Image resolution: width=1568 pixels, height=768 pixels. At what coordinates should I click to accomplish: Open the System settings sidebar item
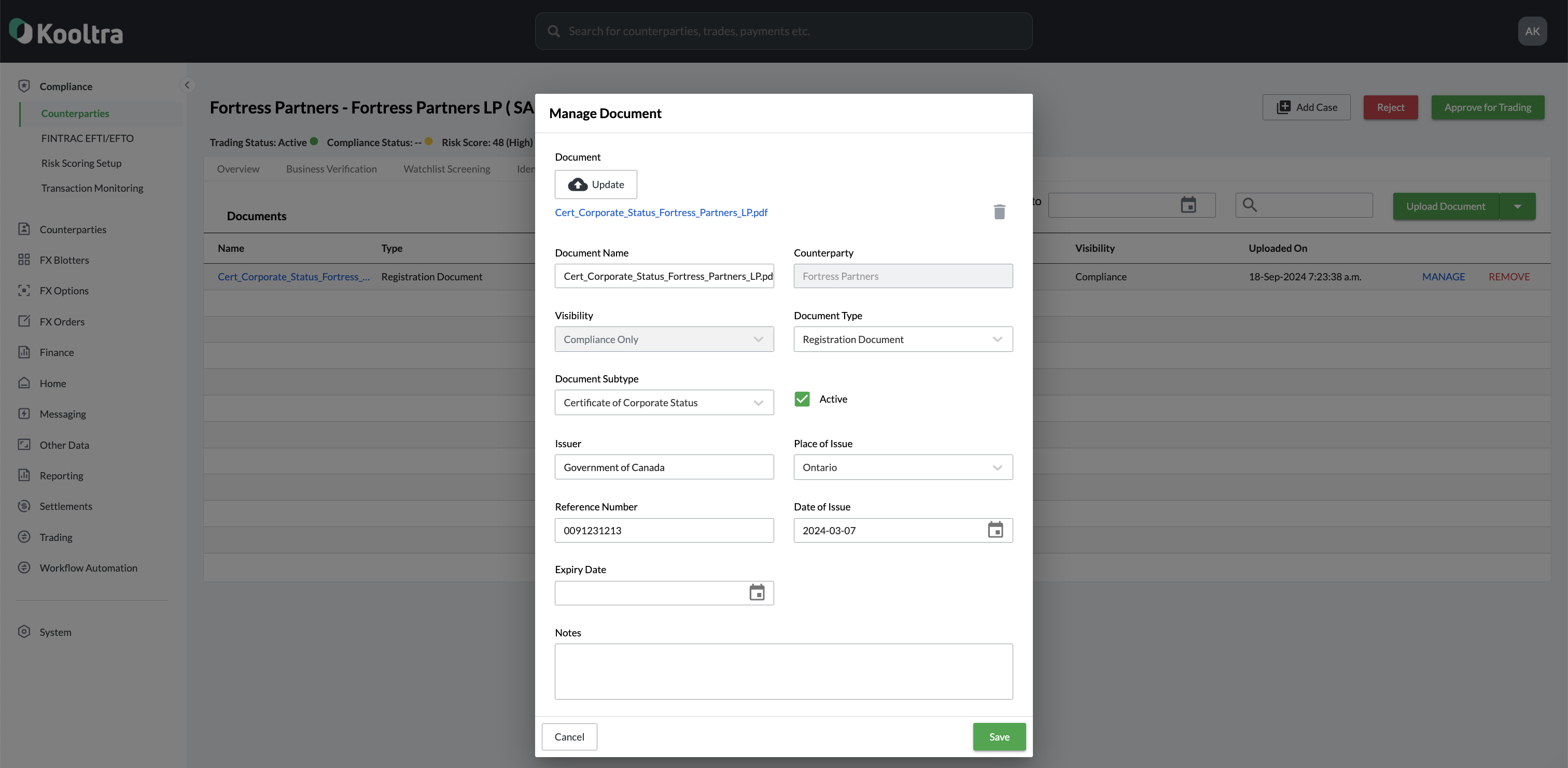[55, 632]
